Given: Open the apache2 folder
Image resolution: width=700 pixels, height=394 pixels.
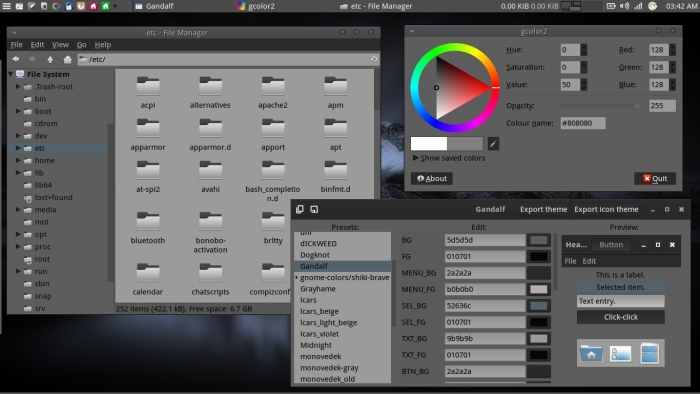Looking at the screenshot, I should pos(273,92).
